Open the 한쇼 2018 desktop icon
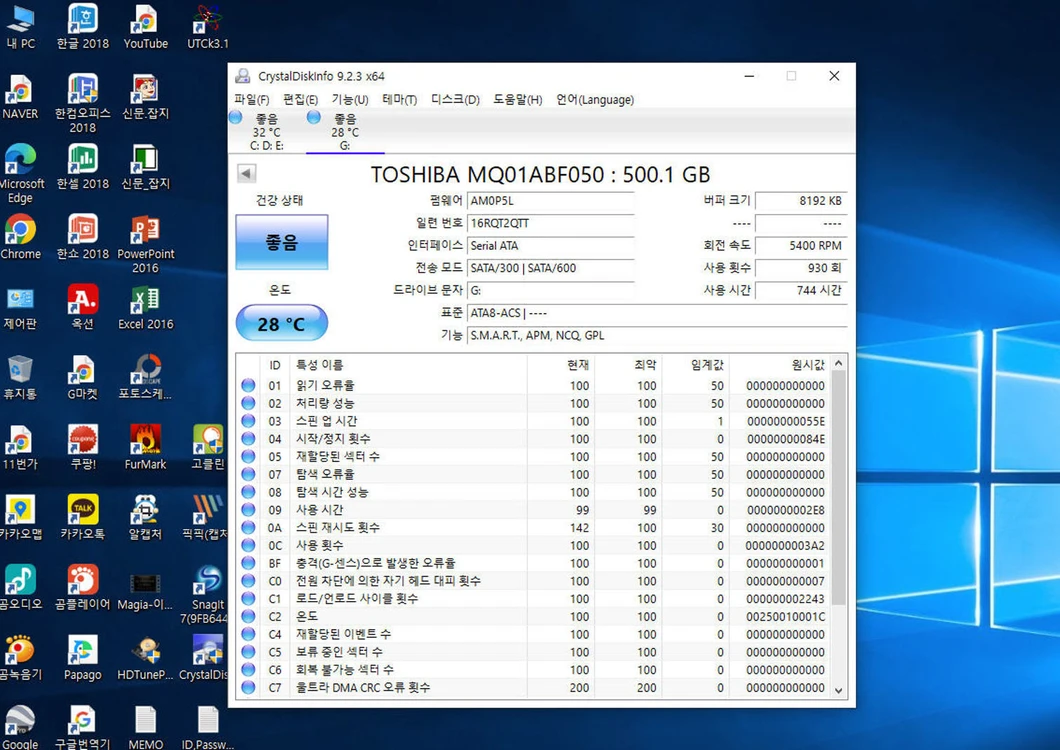This screenshot has height=750, width=1060. coord(82,237)
